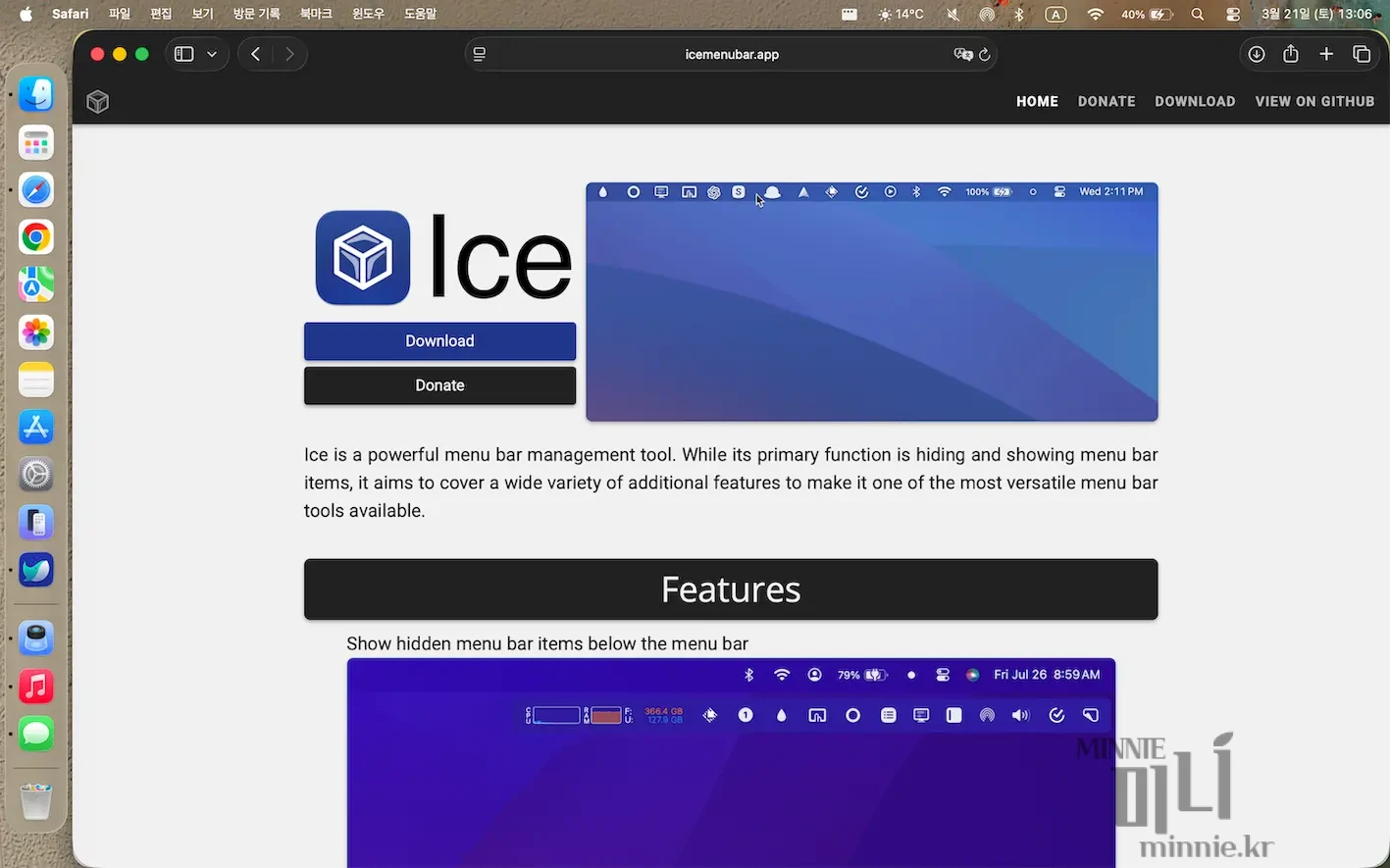This screenshot has height=868, width=1390.
Task: Open the VIEW ON GITHUB nav link
Action: pyautogui.click(x=1314, y=101)
